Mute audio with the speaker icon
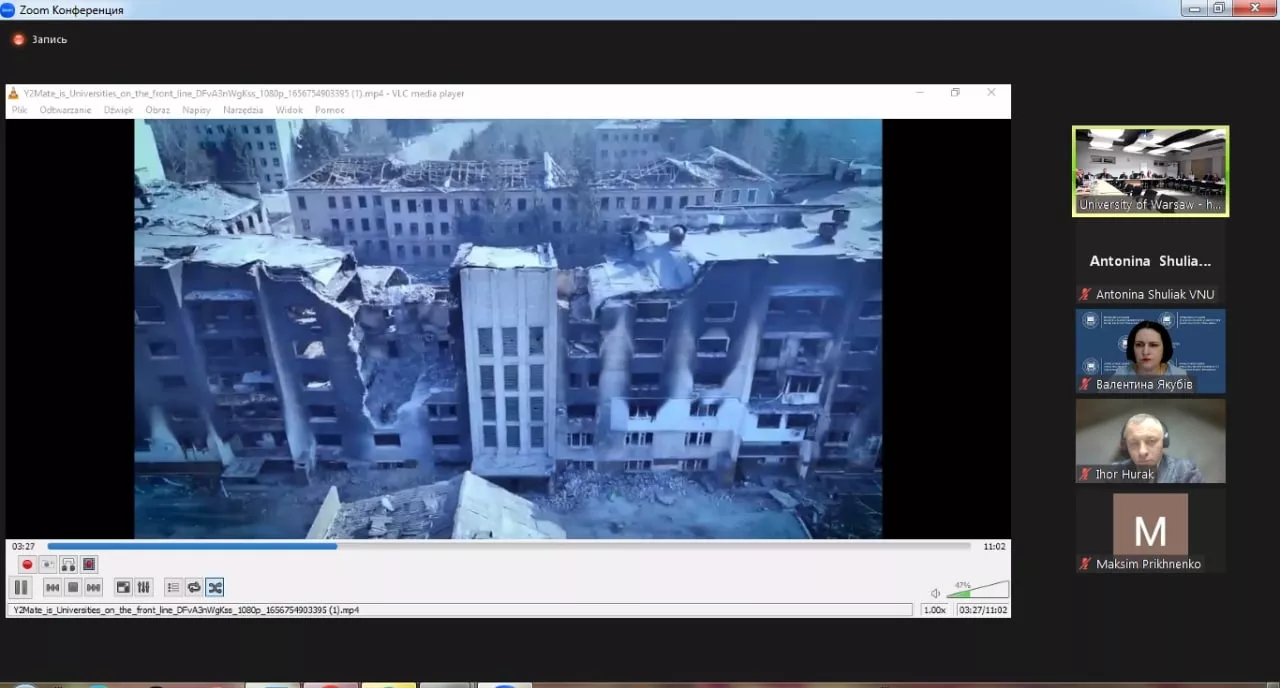 tap(935, 593)
